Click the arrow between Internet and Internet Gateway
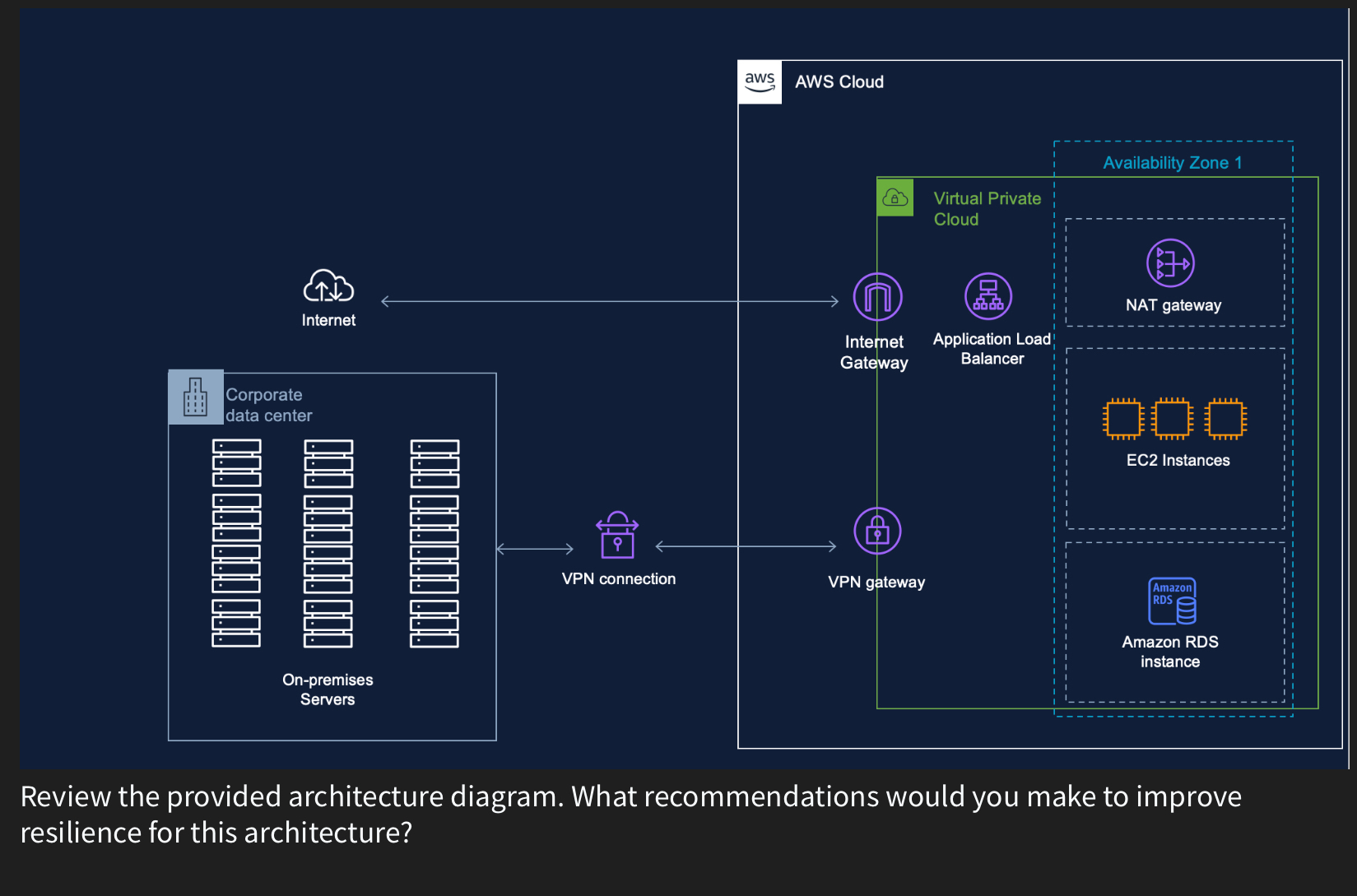The image size is (1357, 896). 609,299
